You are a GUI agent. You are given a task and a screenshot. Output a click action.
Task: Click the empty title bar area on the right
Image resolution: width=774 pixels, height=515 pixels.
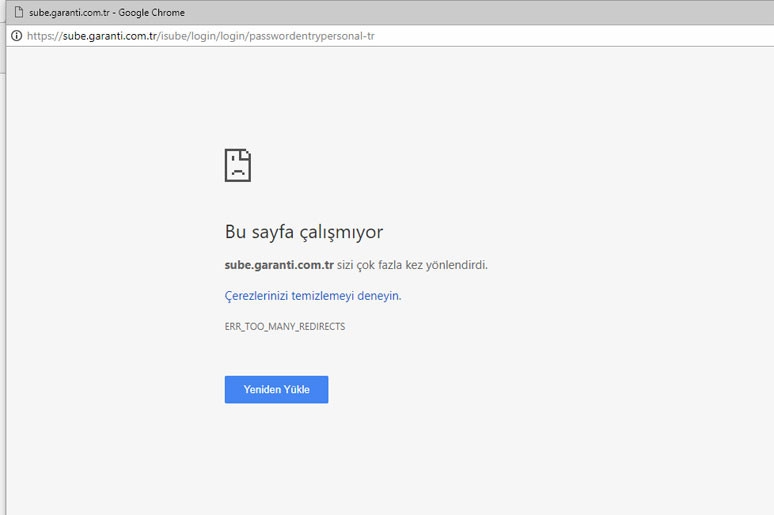500,12
